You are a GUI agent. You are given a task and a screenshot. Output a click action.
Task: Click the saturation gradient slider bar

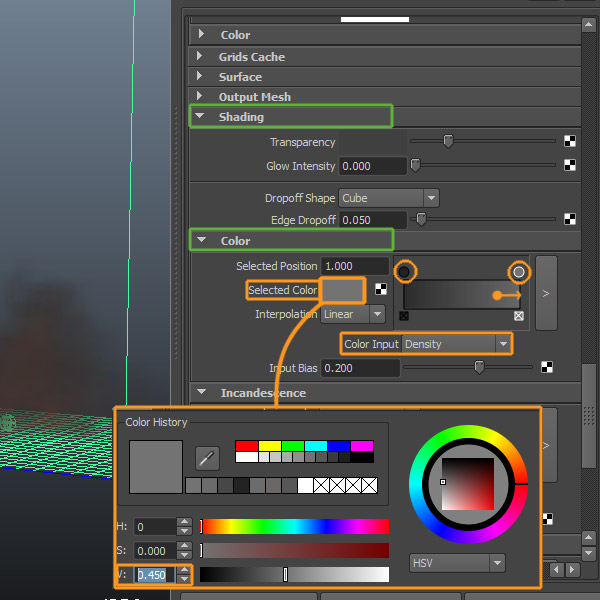pyautogui.click(x=294, y=551)
